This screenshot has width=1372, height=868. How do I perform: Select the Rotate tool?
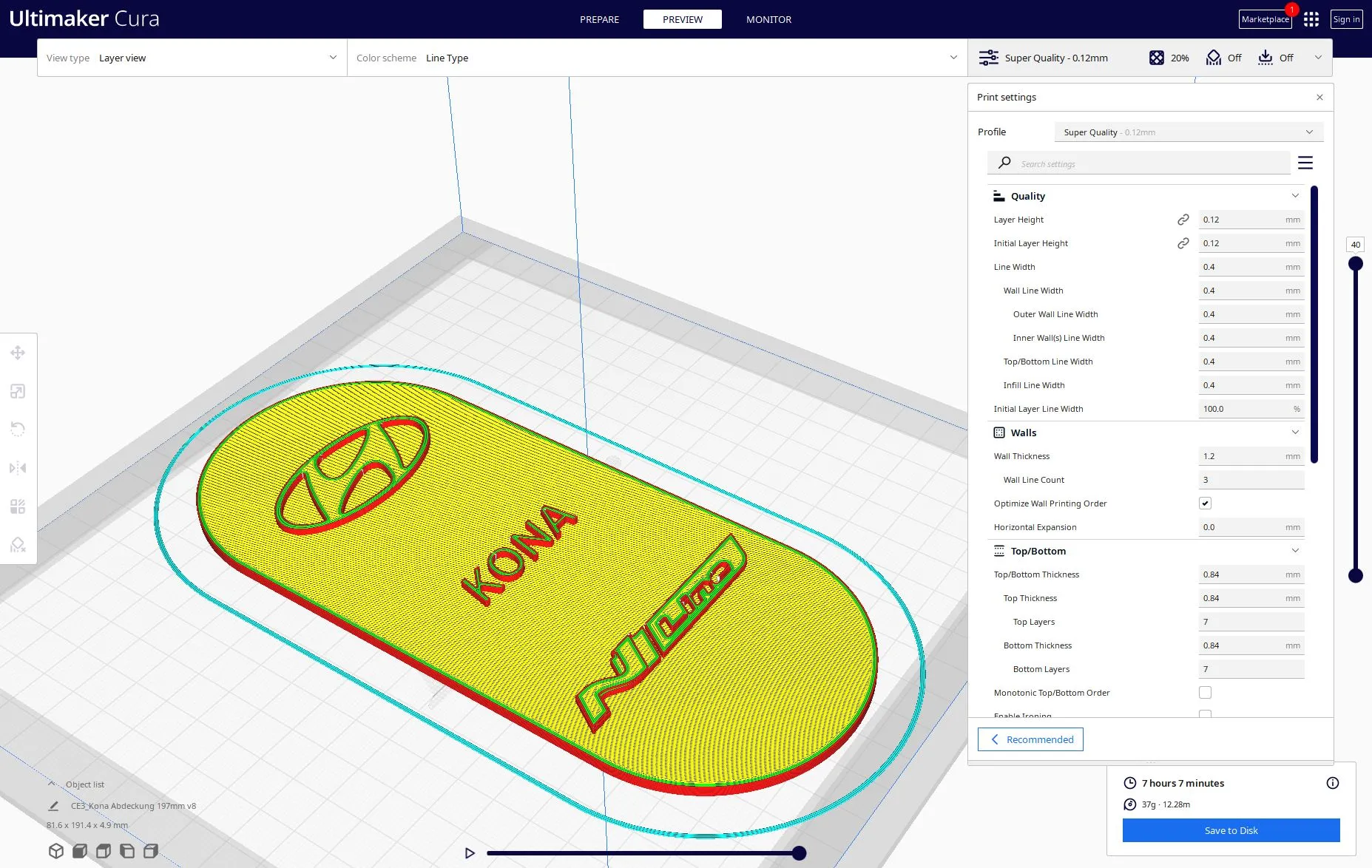(18, 429)
